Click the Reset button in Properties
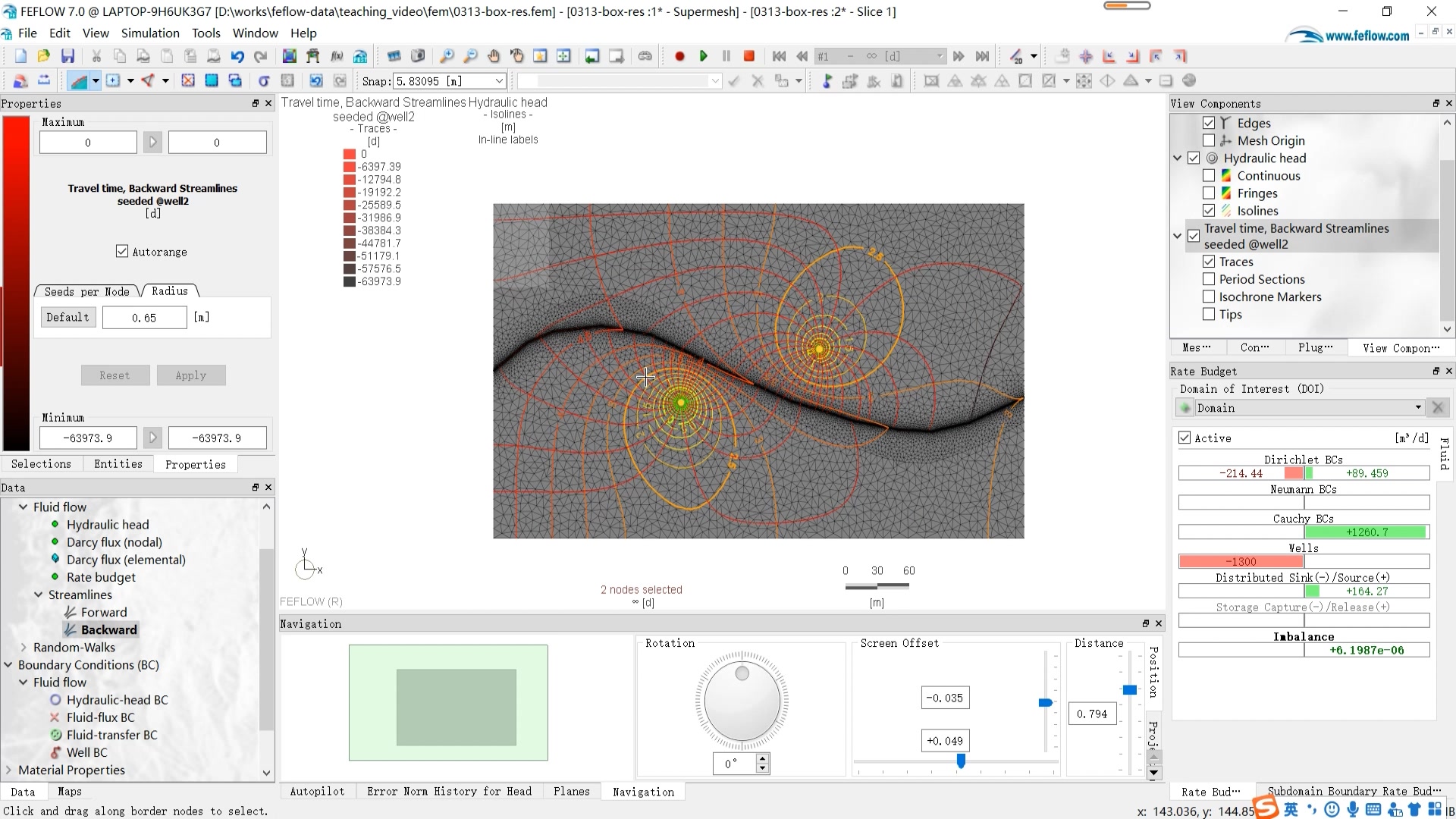This screenshot has height=819, width=1456. pos(114,375)
